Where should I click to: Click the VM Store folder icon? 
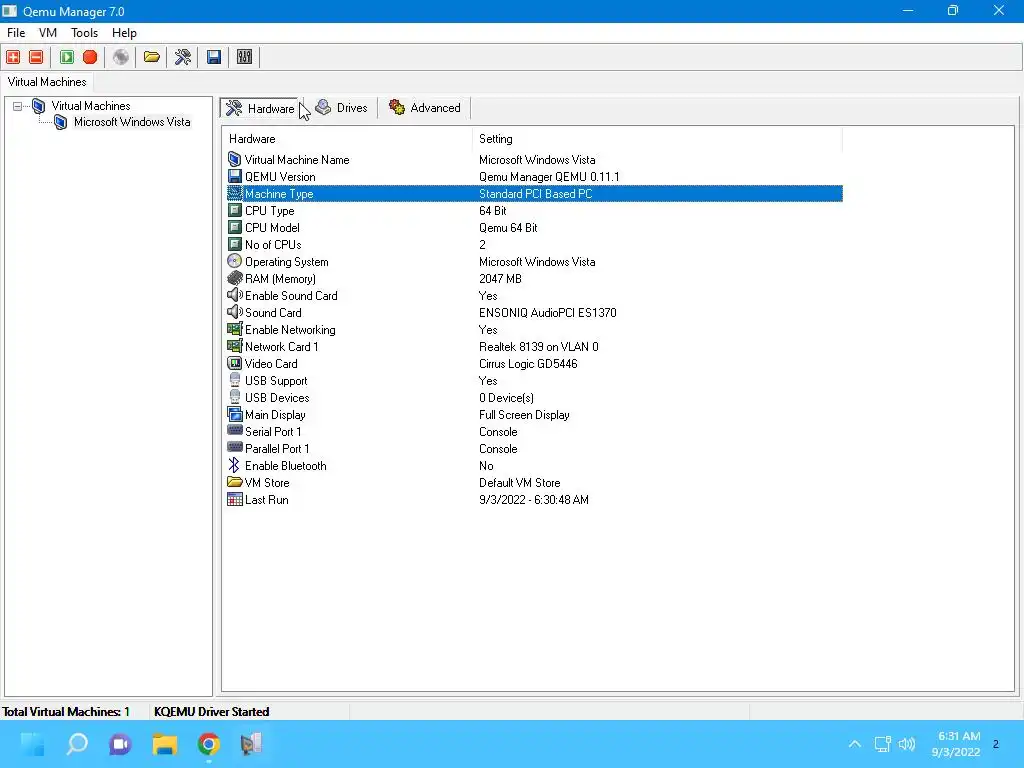pyautogui.click(x=234, y=482)
